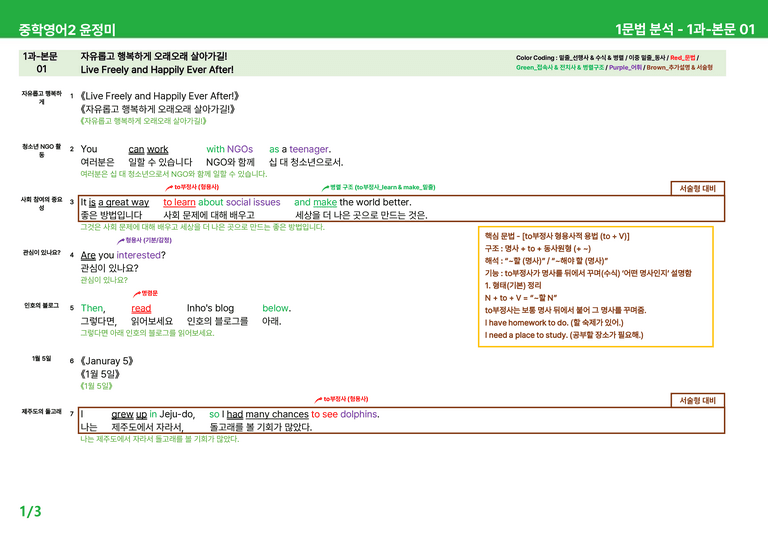Click the Korean text 'NGO와 함께'
The height and width of the screenshot is (543, 768).
coord(230,162)
